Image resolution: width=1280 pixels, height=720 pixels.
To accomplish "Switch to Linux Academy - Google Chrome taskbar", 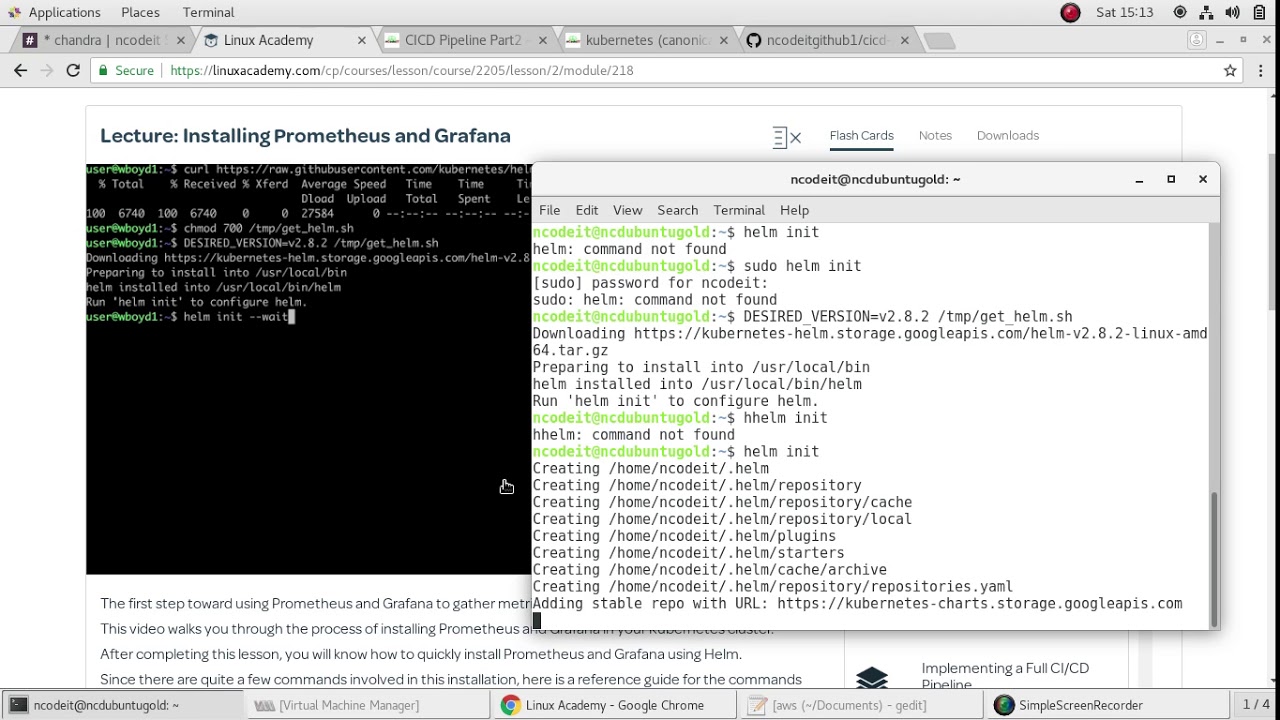I will [x=617, y=705].
